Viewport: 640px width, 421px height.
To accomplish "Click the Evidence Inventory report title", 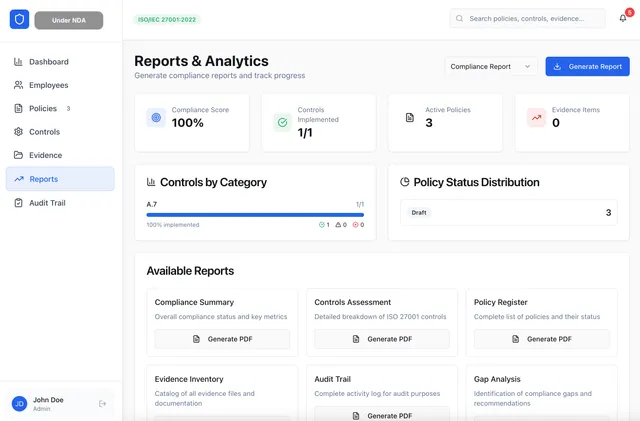I will (189, 379).
